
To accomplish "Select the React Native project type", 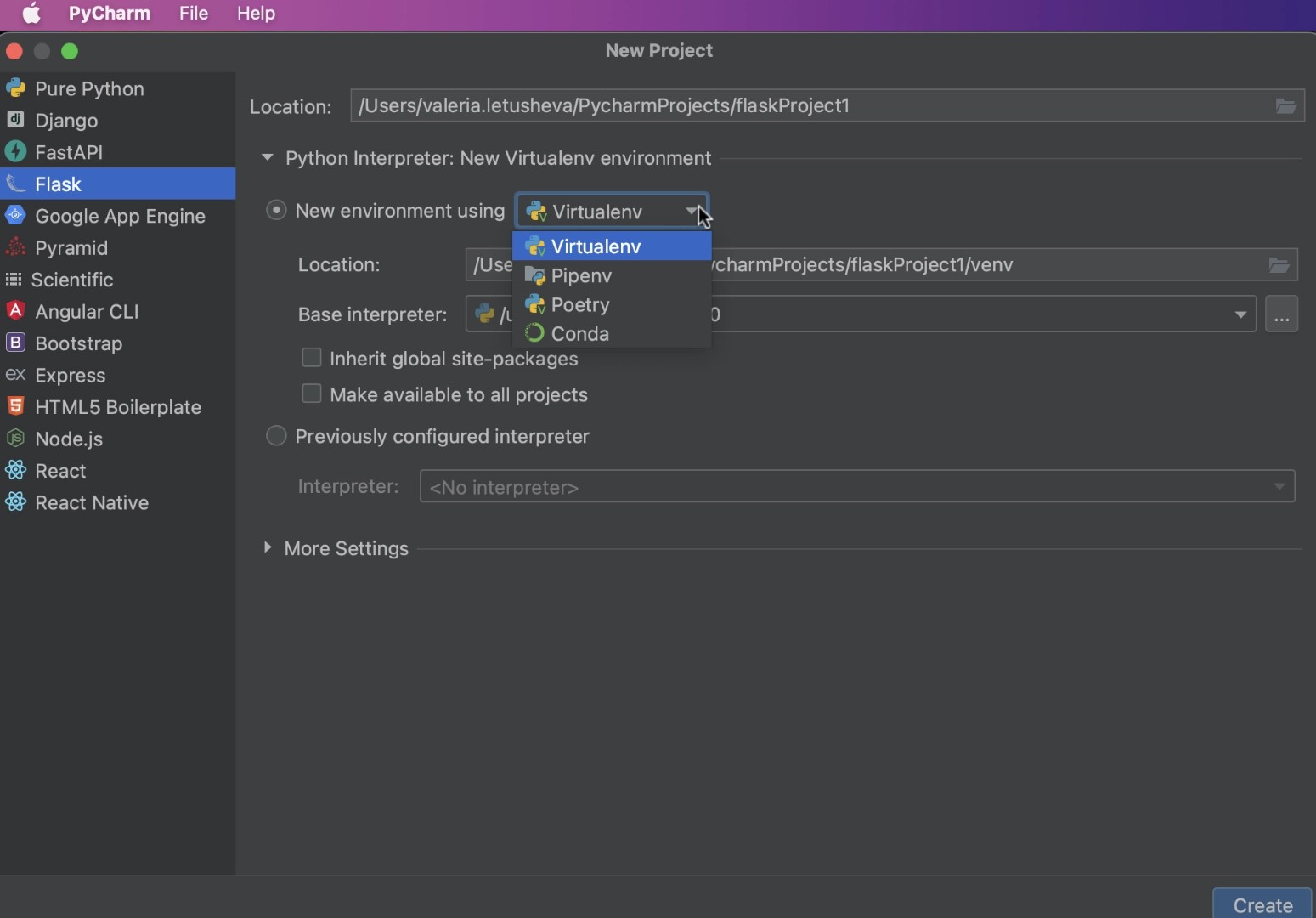I will click(x=91, y=502).
